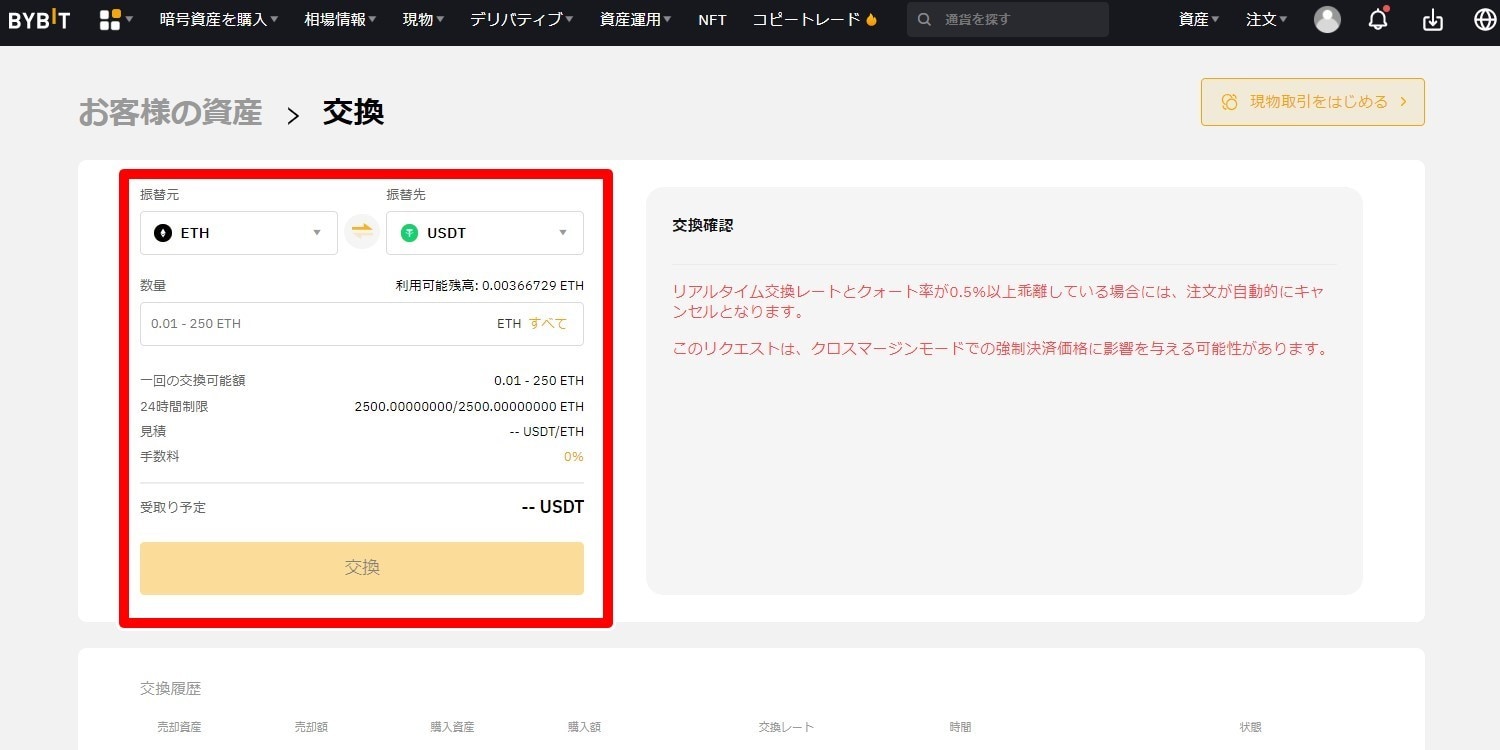Click the 一回の交換可能額 value 0.01 - 250 ETH
The width and height of the screenshot is (1500, 750).
click(539, 381)
